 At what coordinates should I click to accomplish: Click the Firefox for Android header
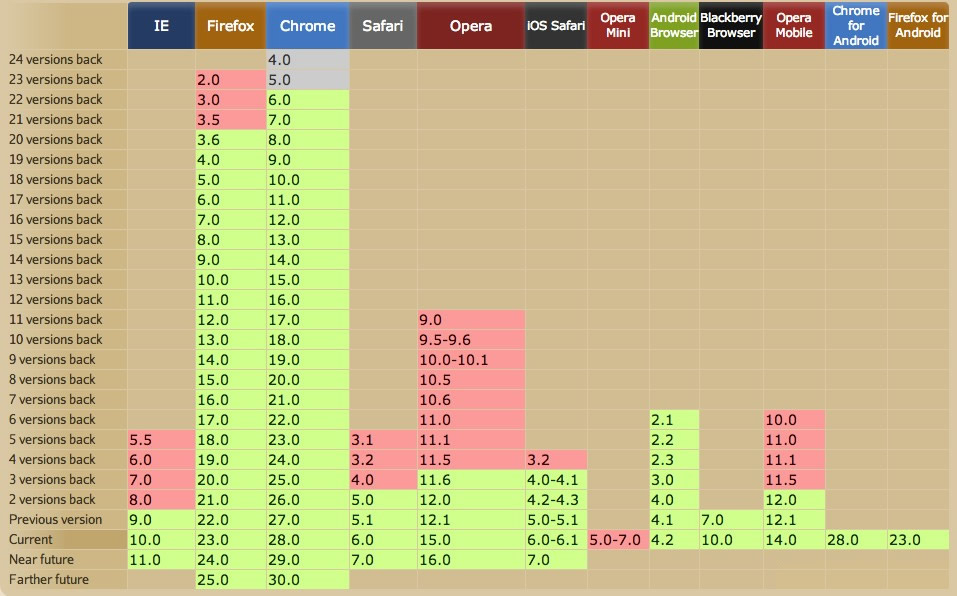[x=918, y=26]
